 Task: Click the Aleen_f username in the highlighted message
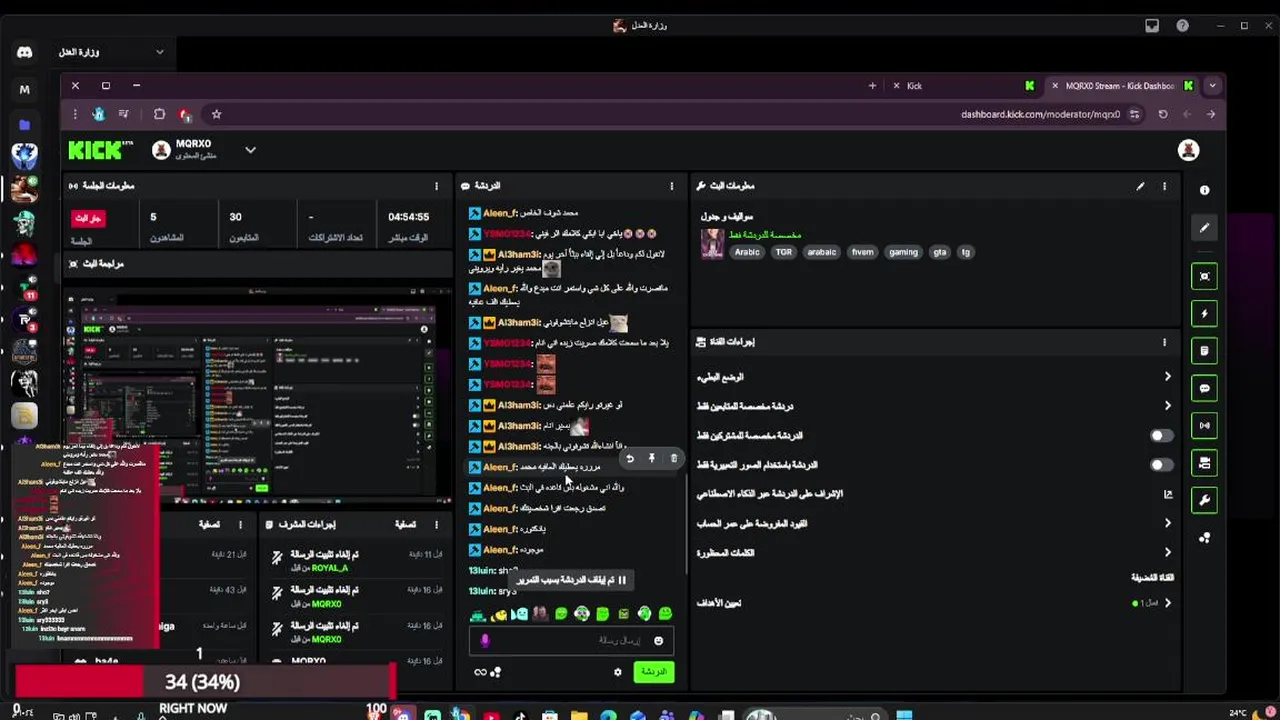499,467
